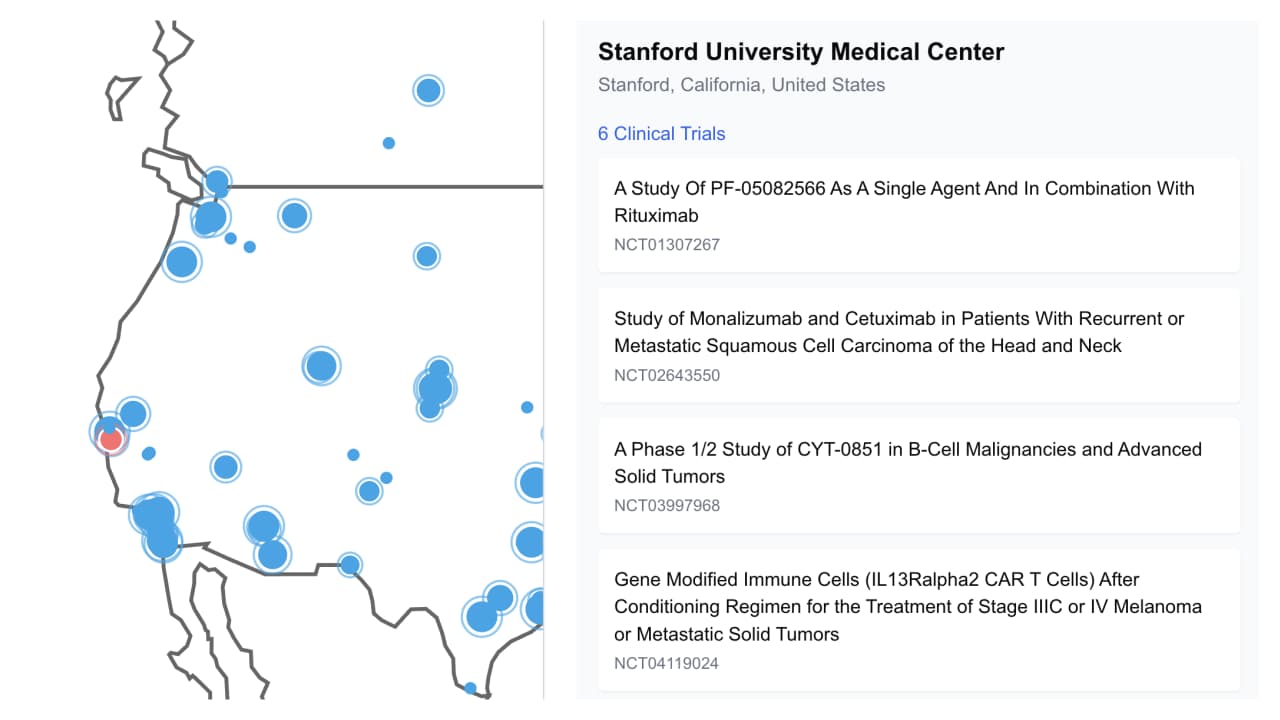Select the small dot at Texas's southern tip
Viewport: 1280px width, 720px height.
click(470, 688)
